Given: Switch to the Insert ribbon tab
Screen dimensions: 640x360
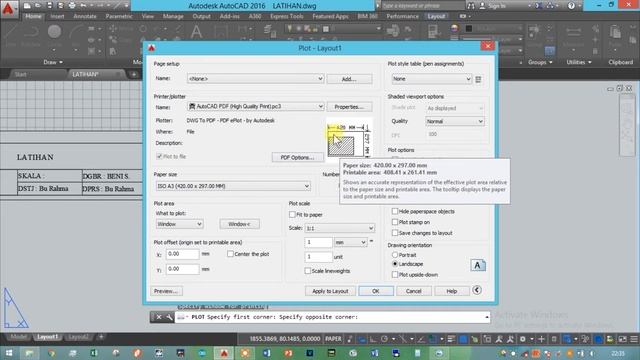Looking at the screenshot, I should (x=58, y=16).
